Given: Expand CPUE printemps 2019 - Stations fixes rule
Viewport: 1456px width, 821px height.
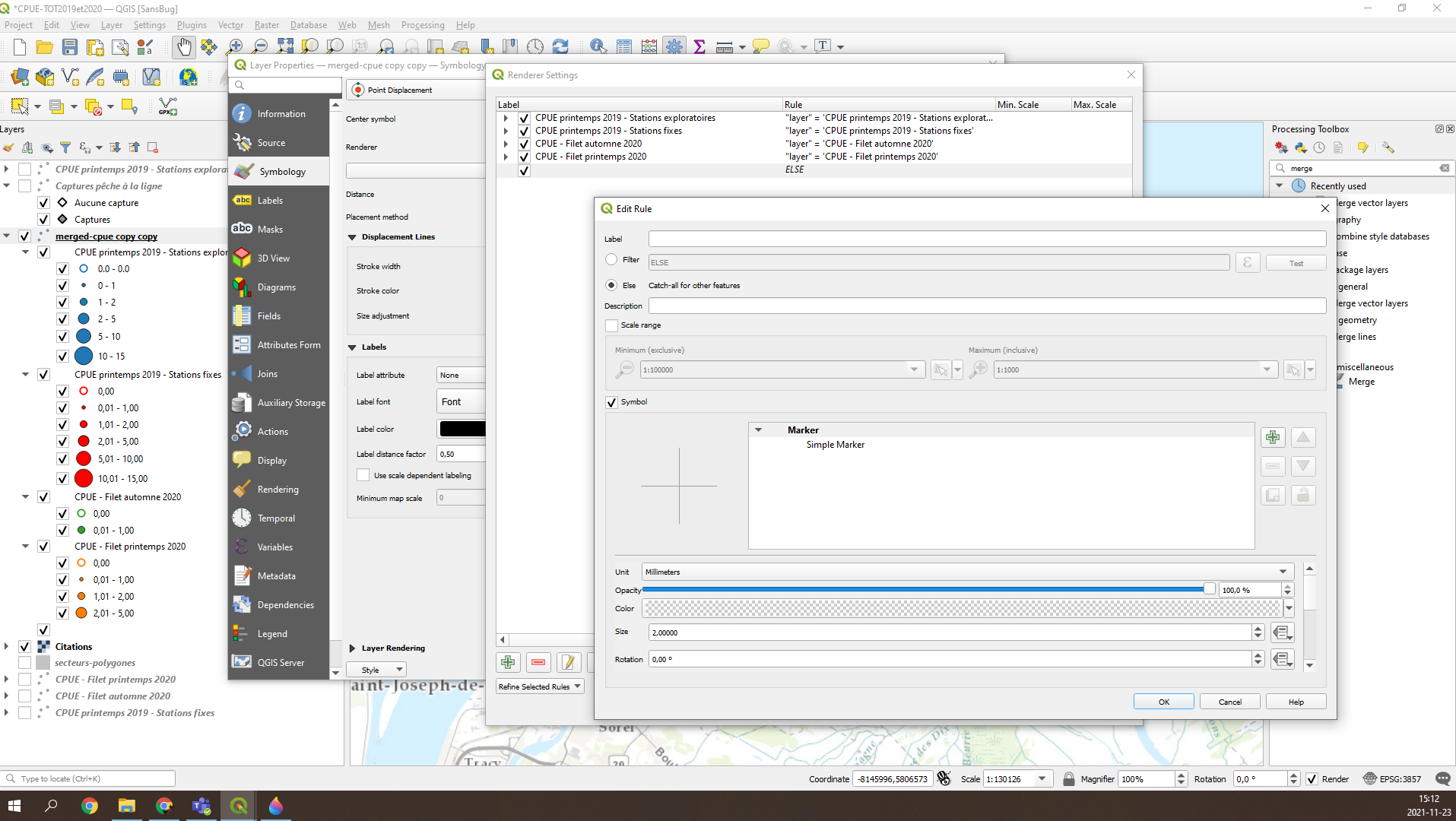Looking at the screenshot, I should [x=506, y=131].
